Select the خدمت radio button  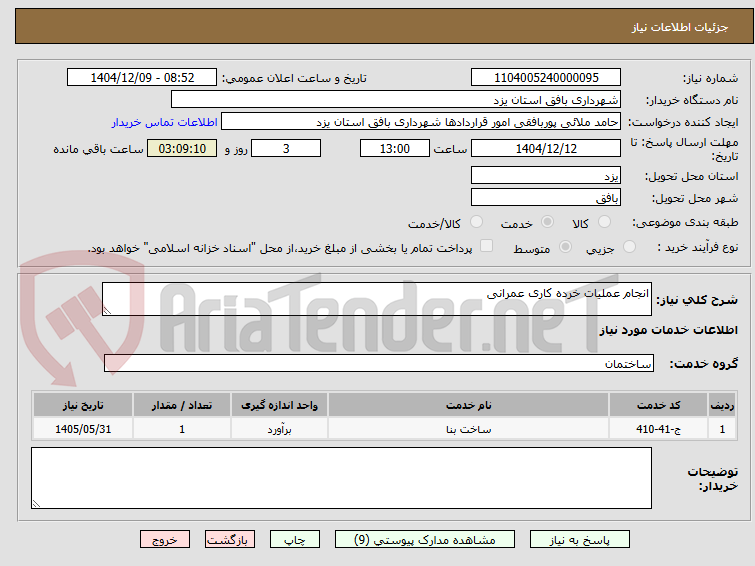click(x=547, y=222)
